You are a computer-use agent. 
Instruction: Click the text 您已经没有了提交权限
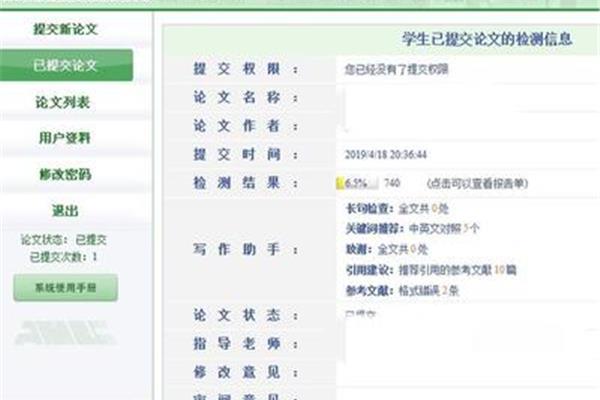396,69
